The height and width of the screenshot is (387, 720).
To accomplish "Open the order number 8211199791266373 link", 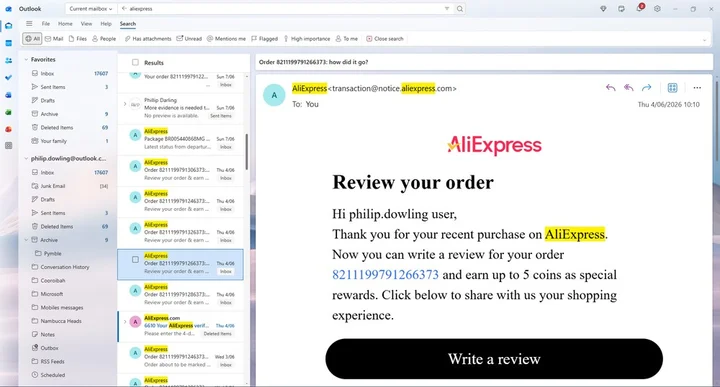I will click(385, 275).
